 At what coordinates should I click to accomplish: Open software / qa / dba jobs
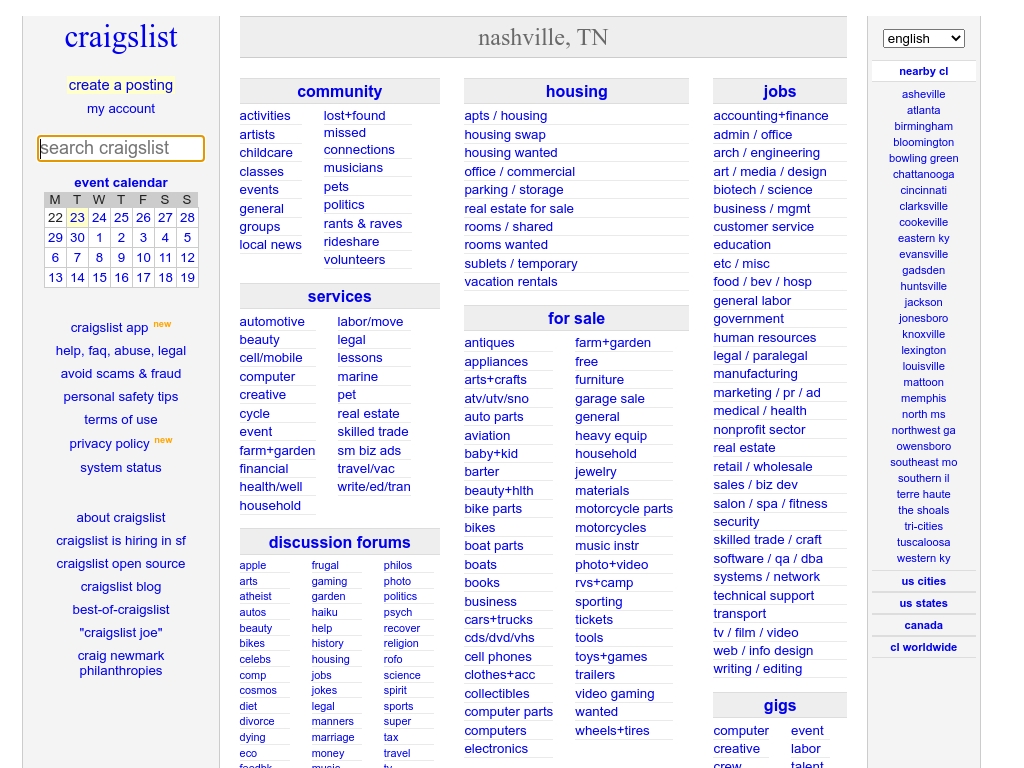(768, 559)
